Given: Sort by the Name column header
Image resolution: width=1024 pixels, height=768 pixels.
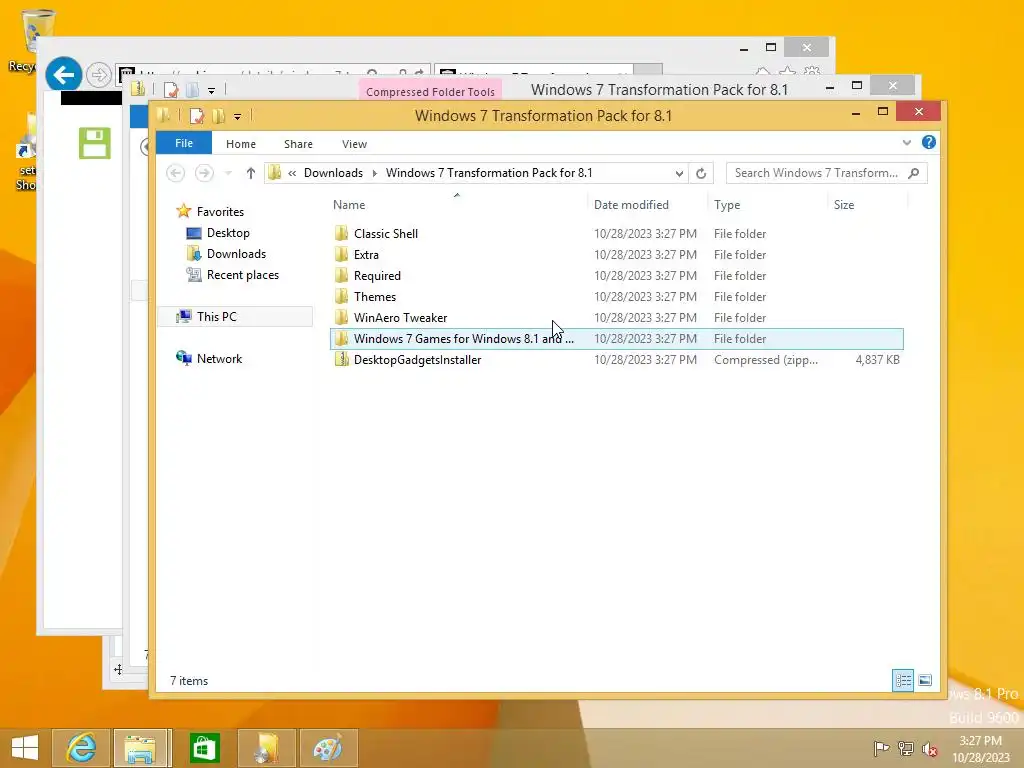Looking at the screenshot, I should pyautogui.click(x=349, y=205).
